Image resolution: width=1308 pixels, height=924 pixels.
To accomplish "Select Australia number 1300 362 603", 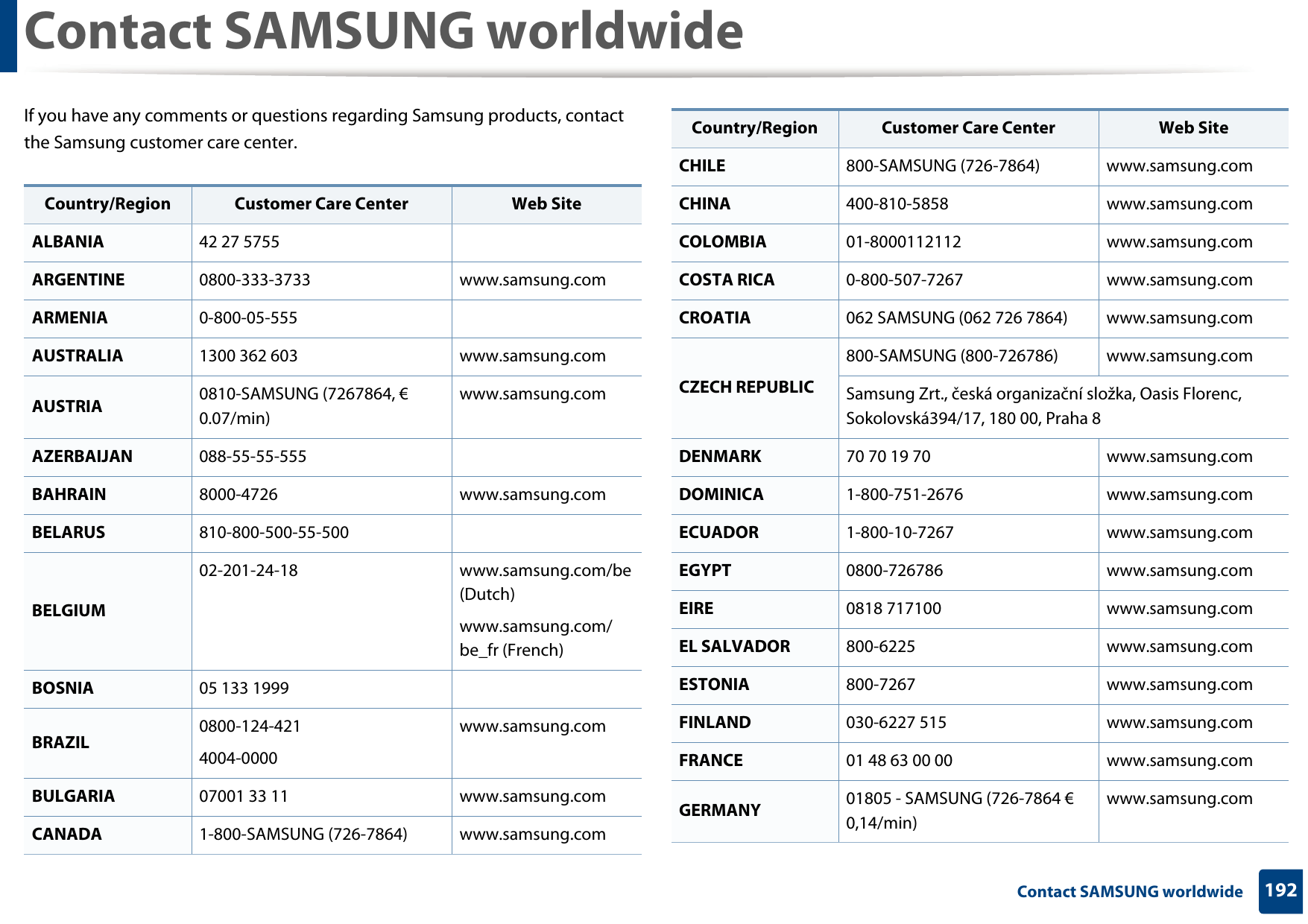I will point(248,356).
